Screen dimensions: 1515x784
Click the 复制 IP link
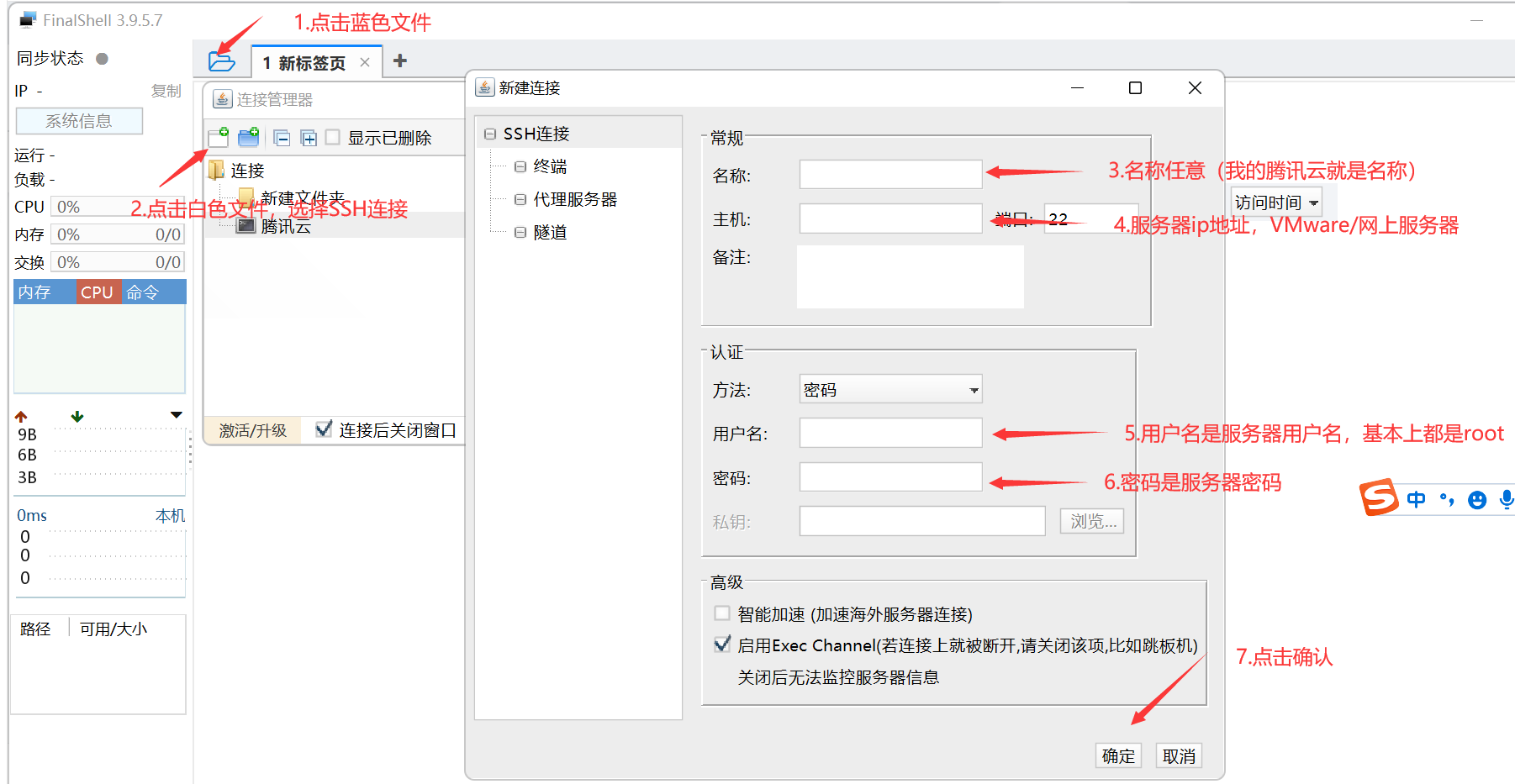166,91
